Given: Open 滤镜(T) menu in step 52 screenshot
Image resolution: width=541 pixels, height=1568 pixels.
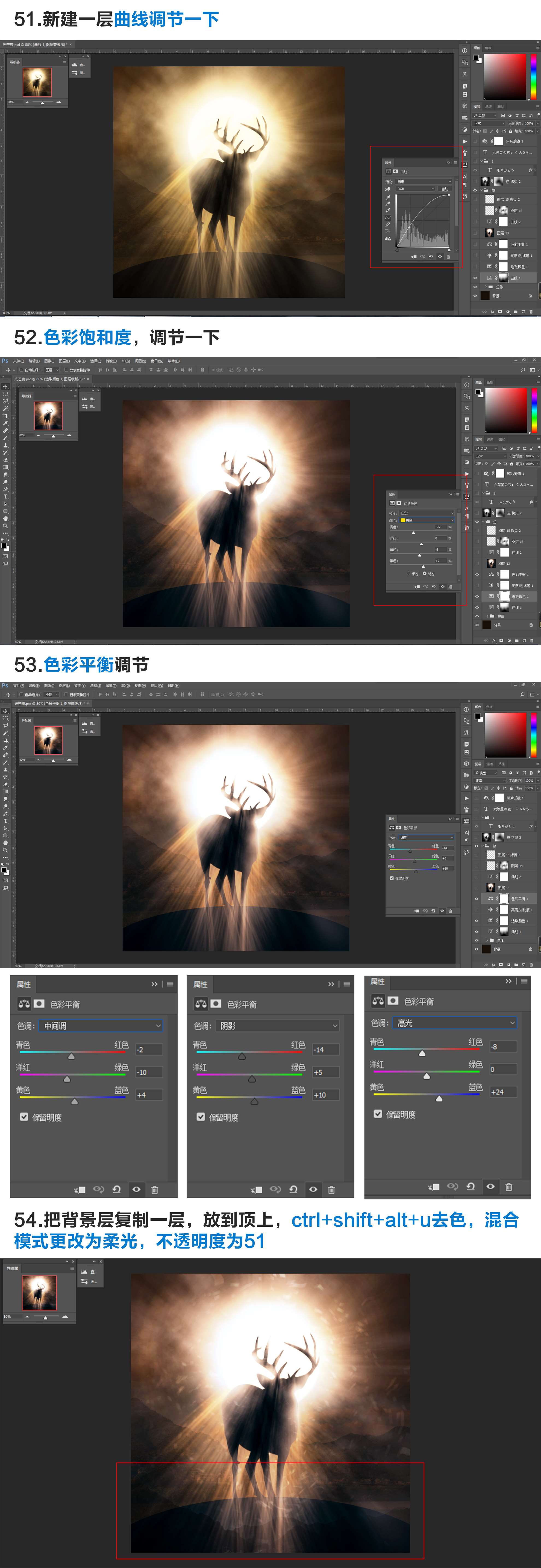Looking at the screenshot, I should [111, 361].
